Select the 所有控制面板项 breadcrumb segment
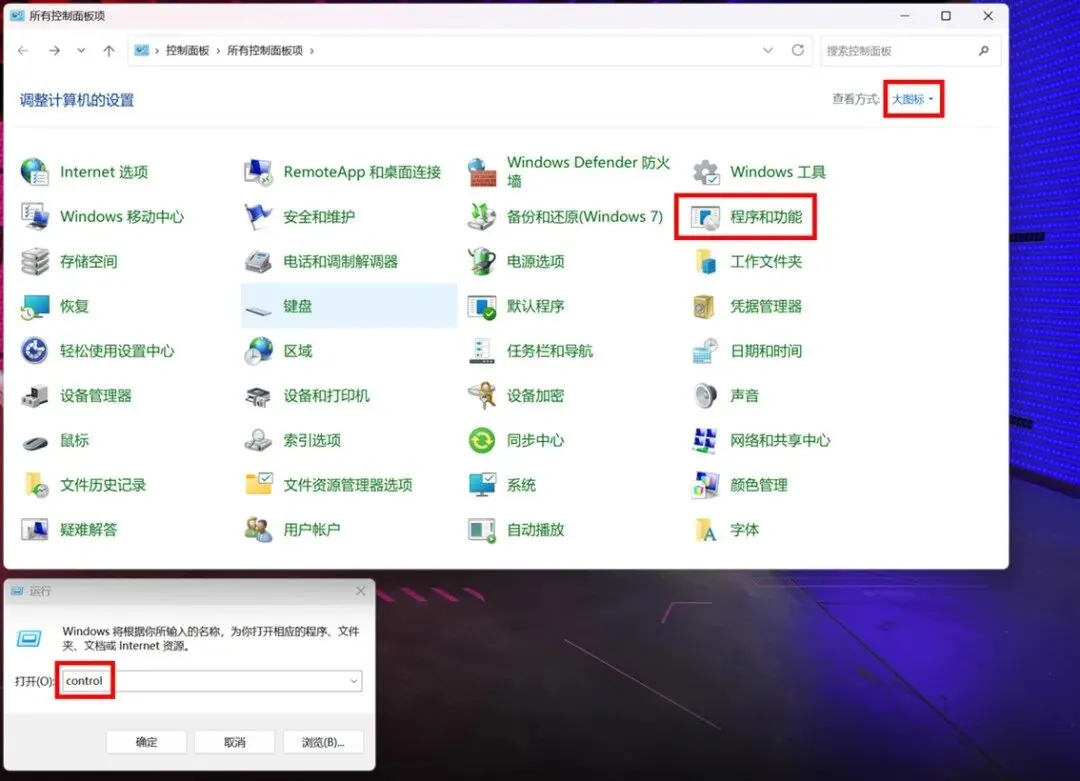 pos(265,50)
